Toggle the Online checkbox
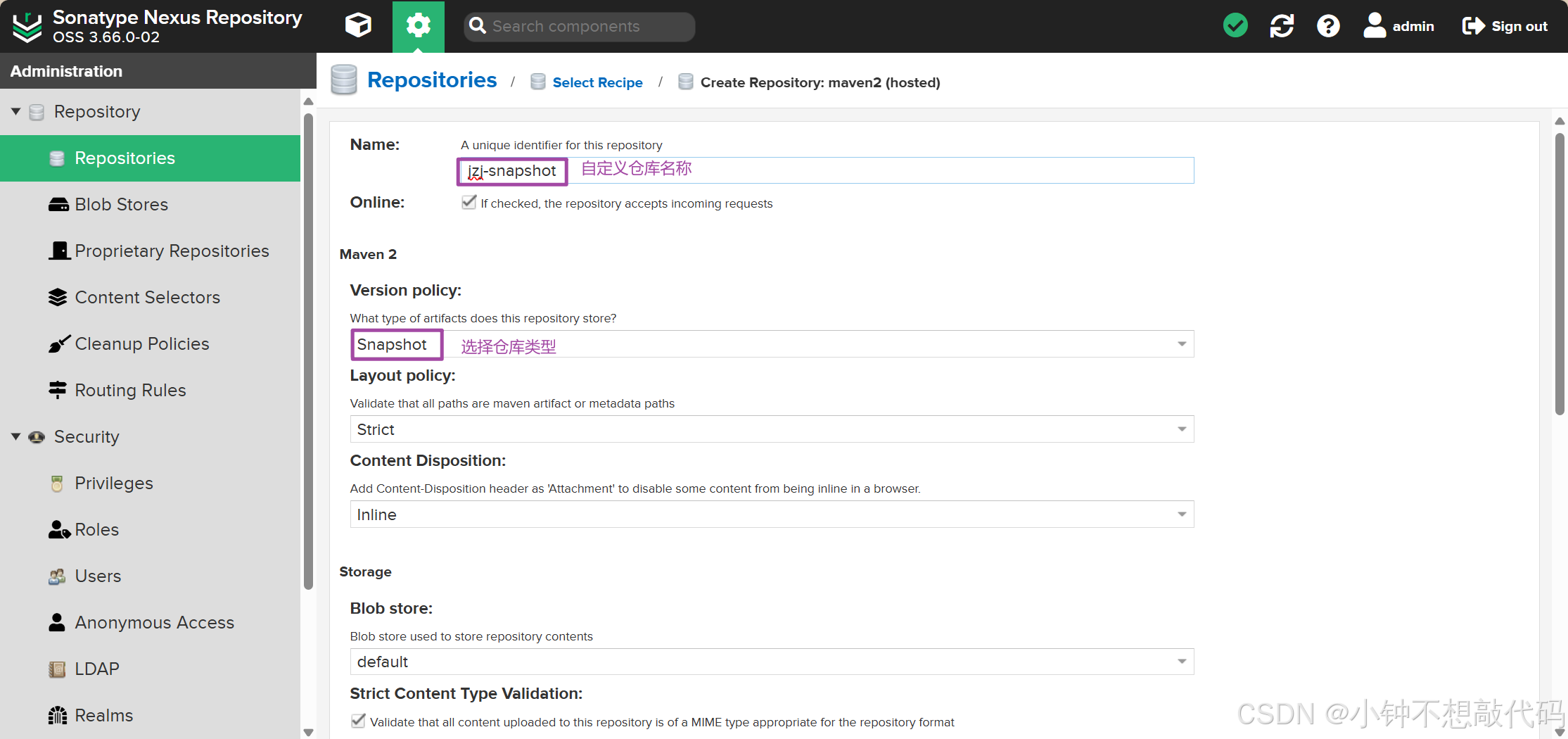The image size is (1568, 739). (x=469, y=203)
